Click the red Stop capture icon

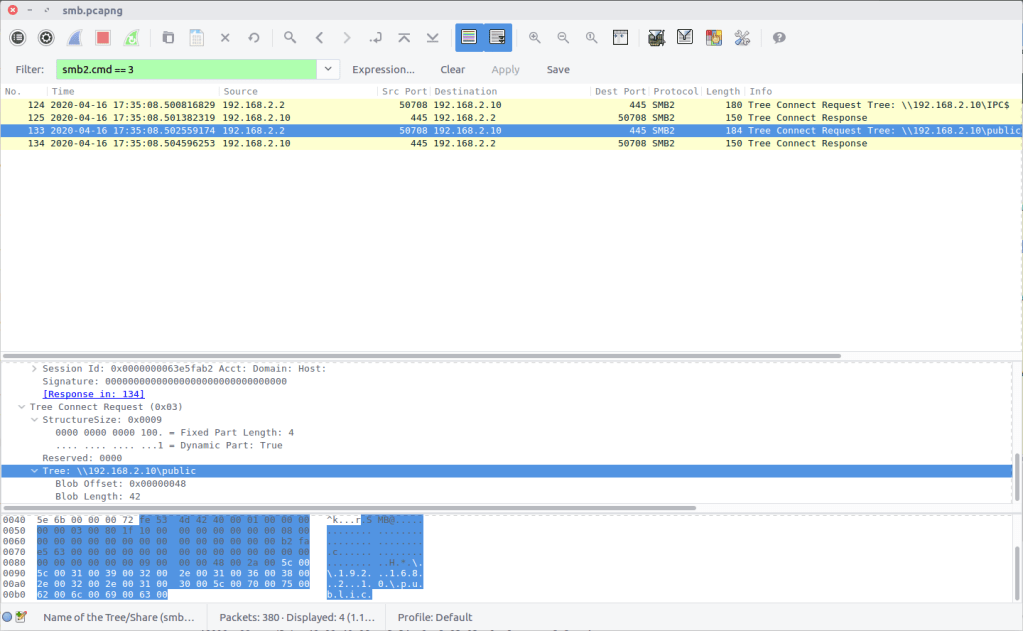coord(103,38)
